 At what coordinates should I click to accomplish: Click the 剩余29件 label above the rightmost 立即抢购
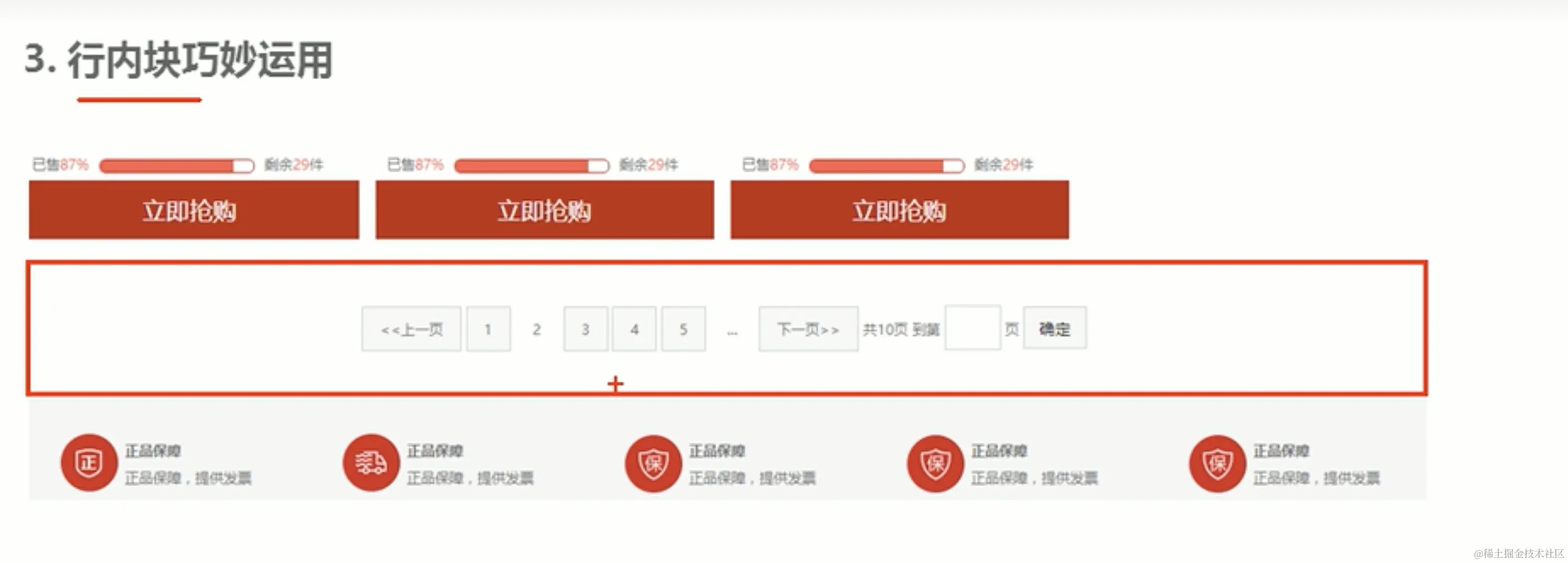tap(1003, 164)
